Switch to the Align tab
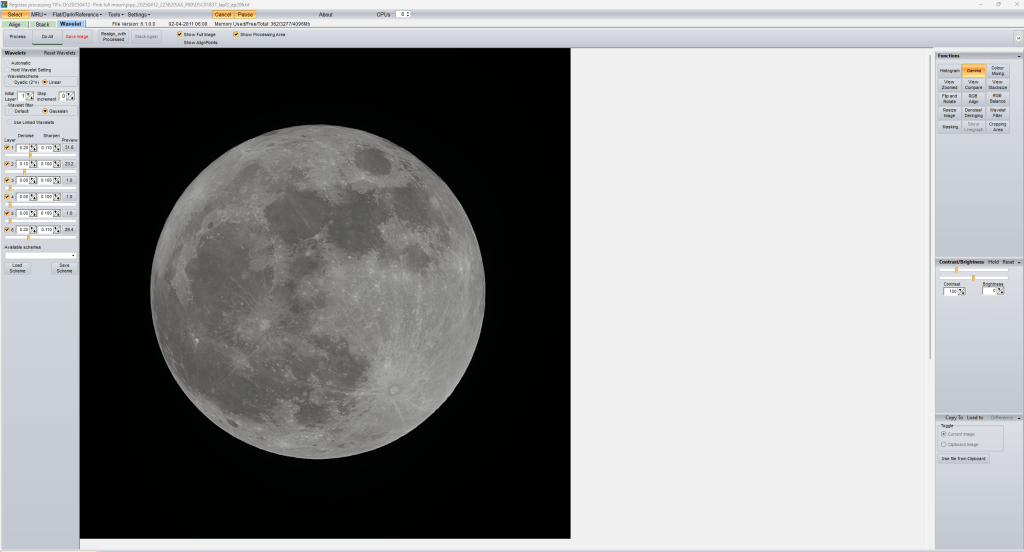 [14, 24]
